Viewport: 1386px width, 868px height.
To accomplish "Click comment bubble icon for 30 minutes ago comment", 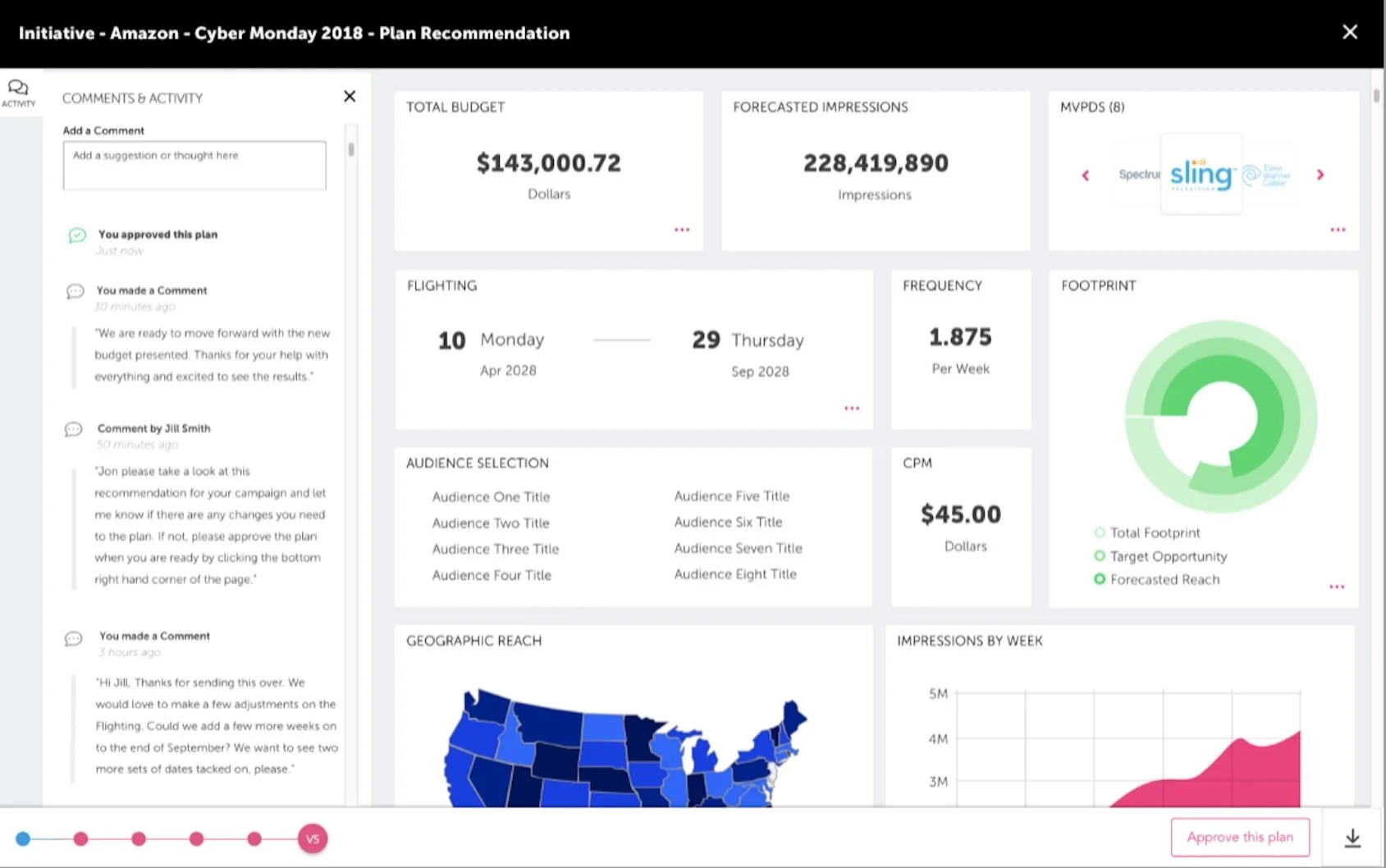I will click(75, 291).
